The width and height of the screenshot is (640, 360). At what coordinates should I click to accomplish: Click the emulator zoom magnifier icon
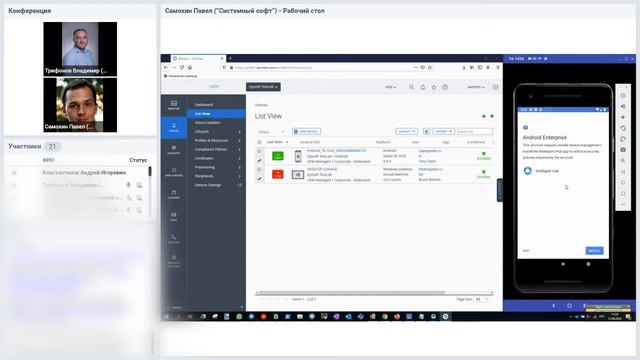[623, 161]
